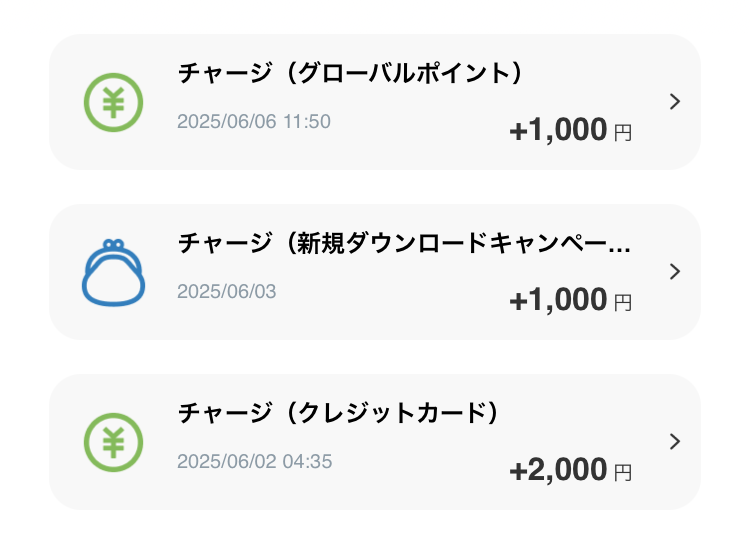Click the 円 label on the 06/06 entry
Screen dimensions: 750x540
[623, 132]
